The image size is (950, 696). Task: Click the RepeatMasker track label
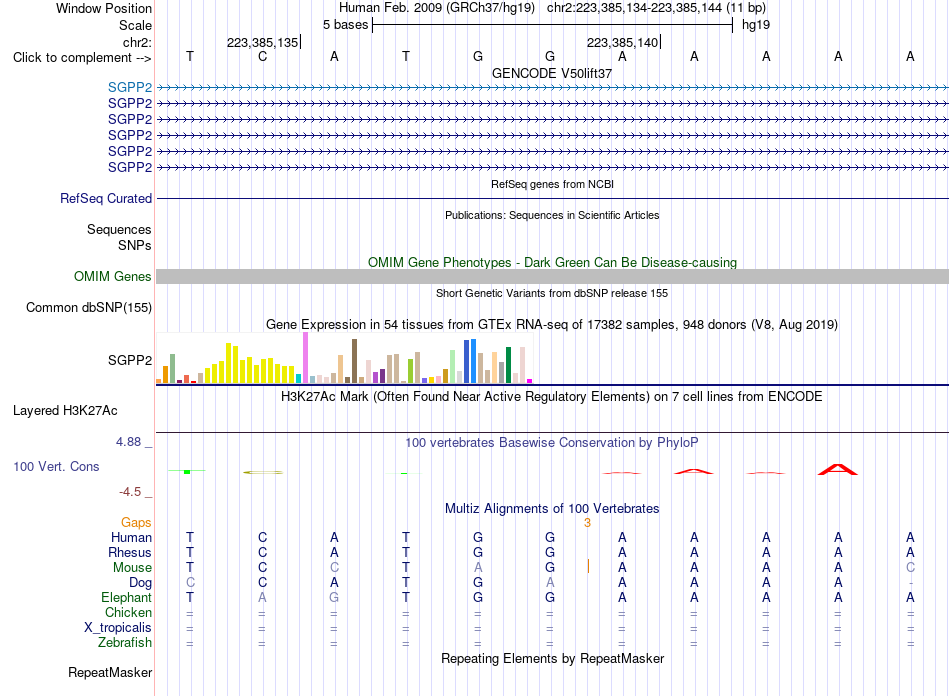110,672
